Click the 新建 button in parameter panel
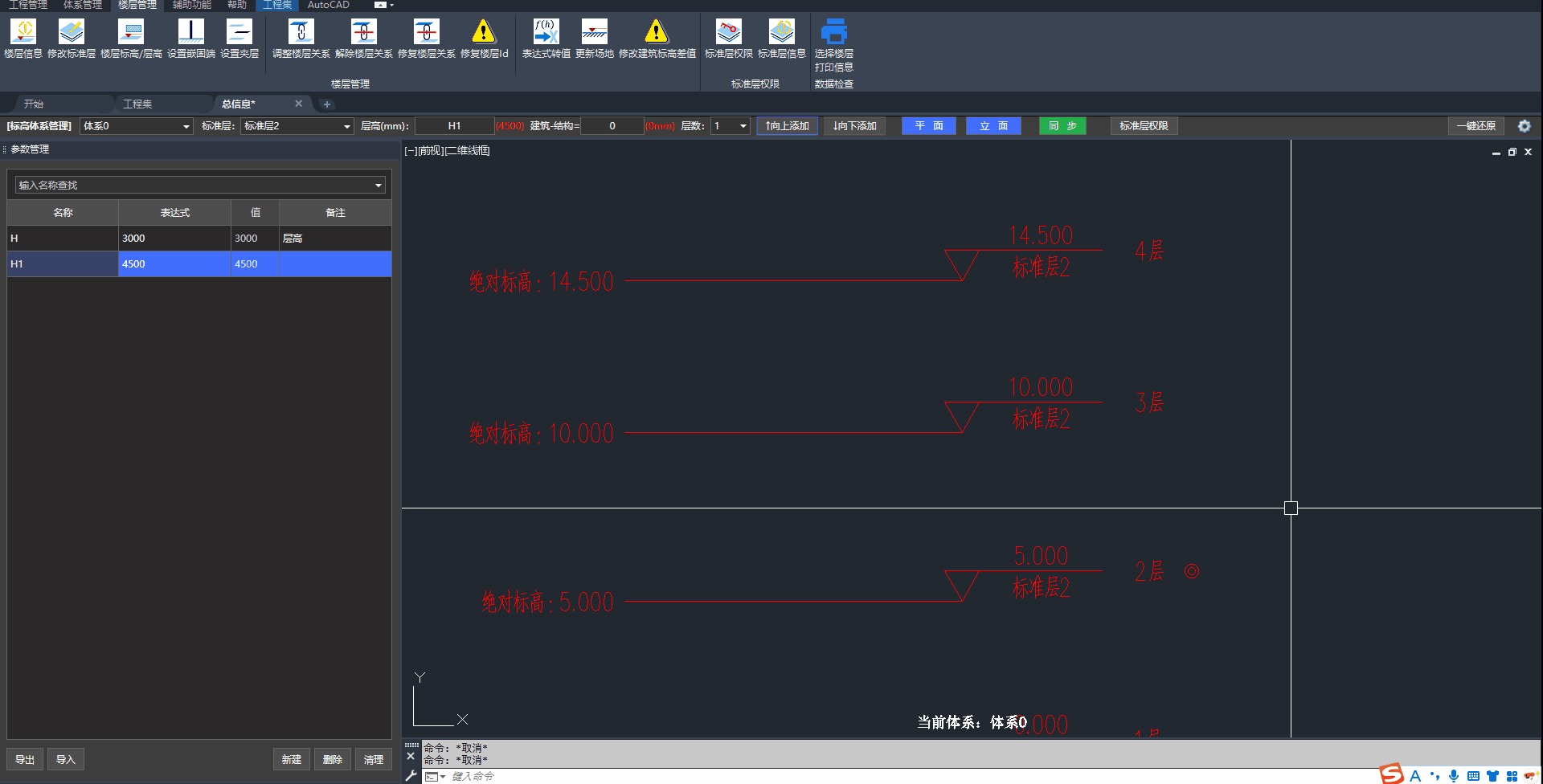1543x784 pixels. pyautogui.click(x=291, y=759)
